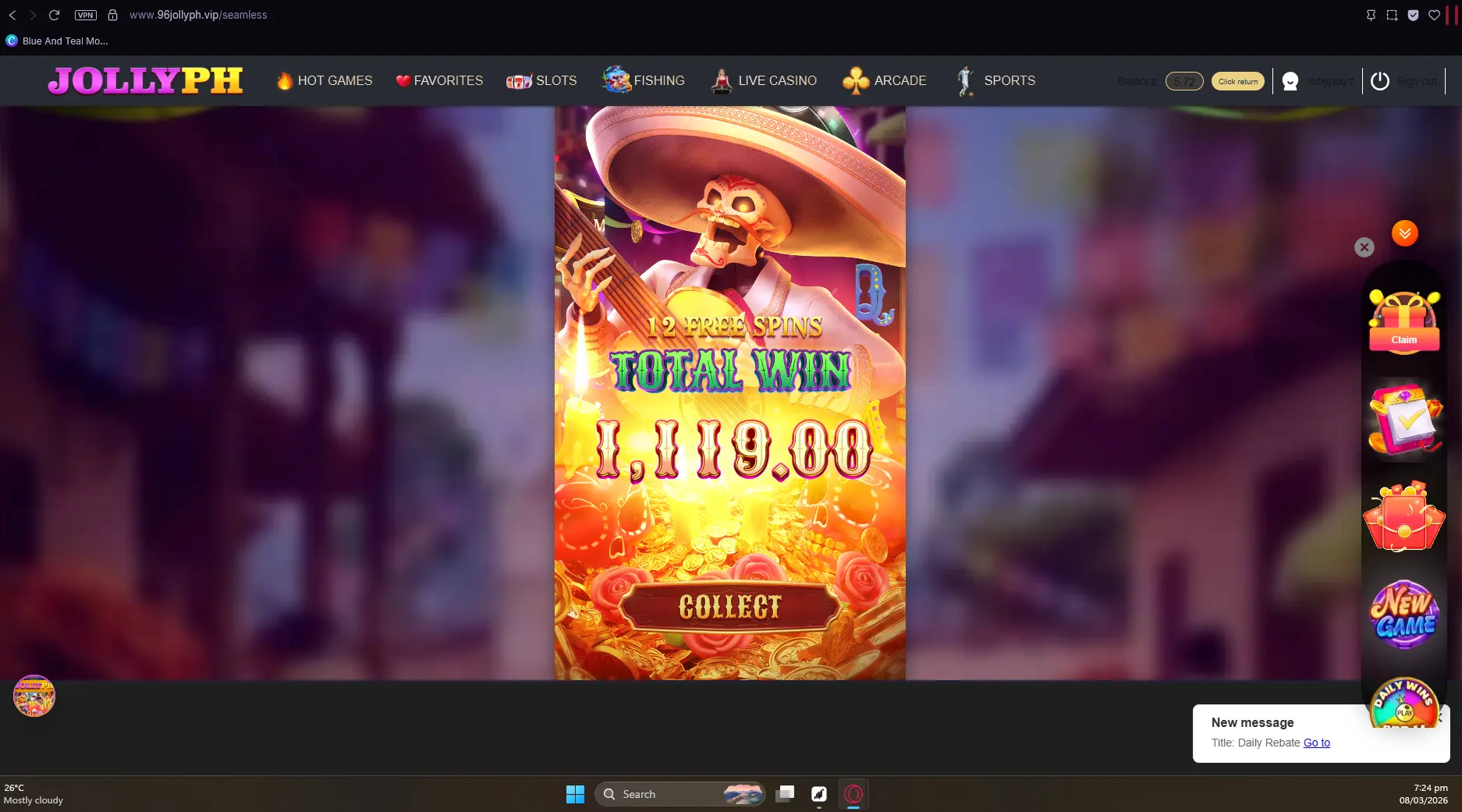This screenshot has width=1462, height=812.
Task: Focus the address bar URL
Action: coord(198,15)
